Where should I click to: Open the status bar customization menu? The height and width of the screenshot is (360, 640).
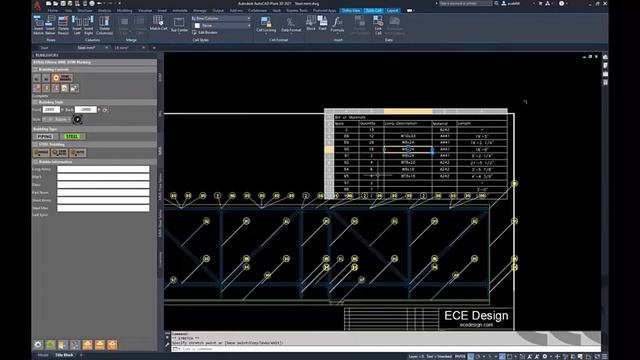tap(604, 357)
